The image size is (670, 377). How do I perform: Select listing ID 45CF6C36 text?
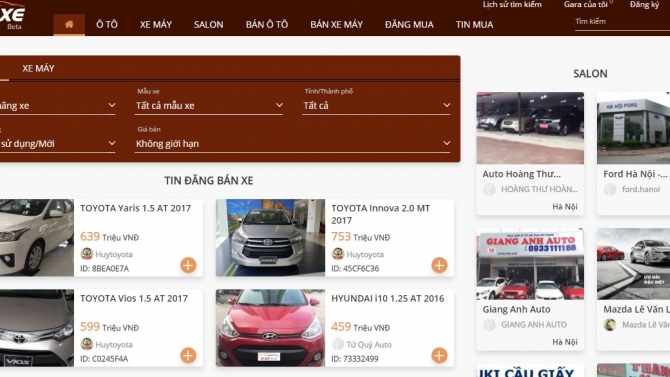[x=355, y=268]
